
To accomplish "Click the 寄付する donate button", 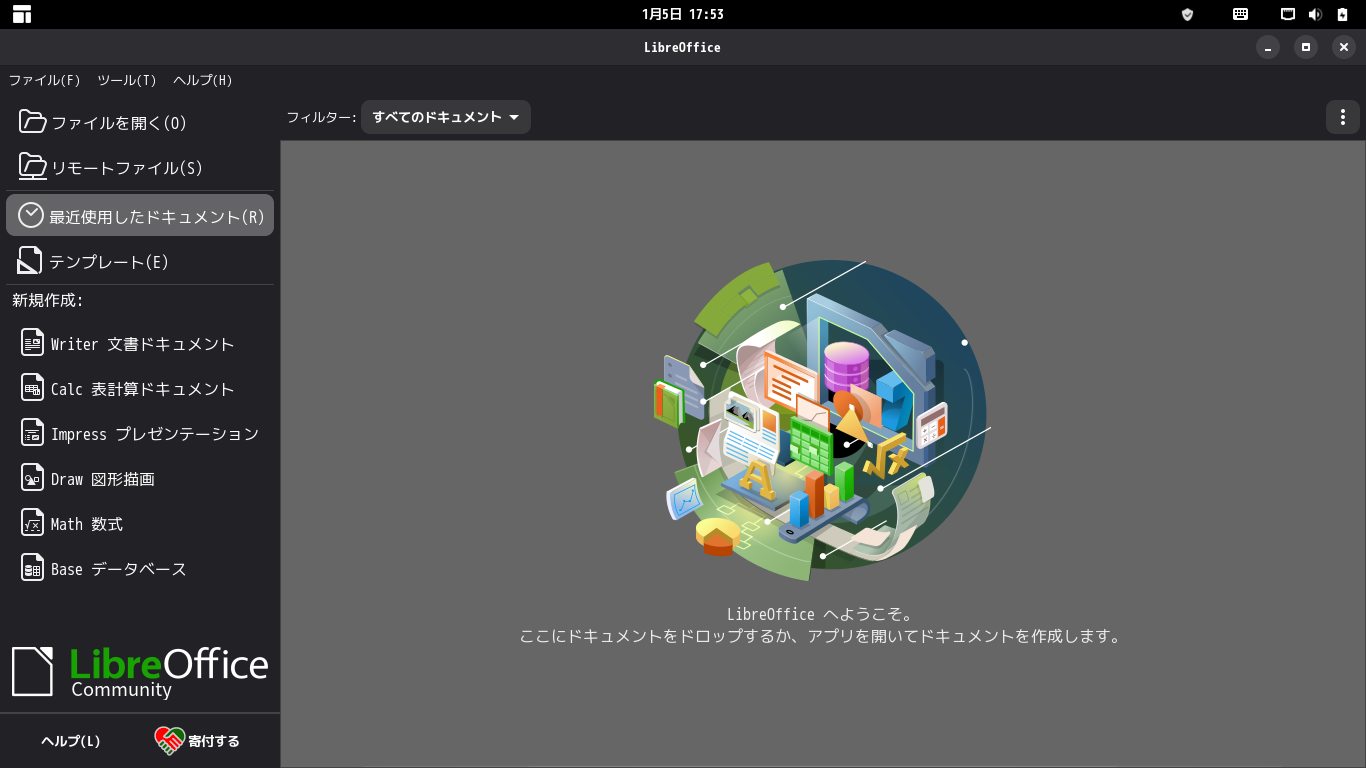I will coord(197,741).
